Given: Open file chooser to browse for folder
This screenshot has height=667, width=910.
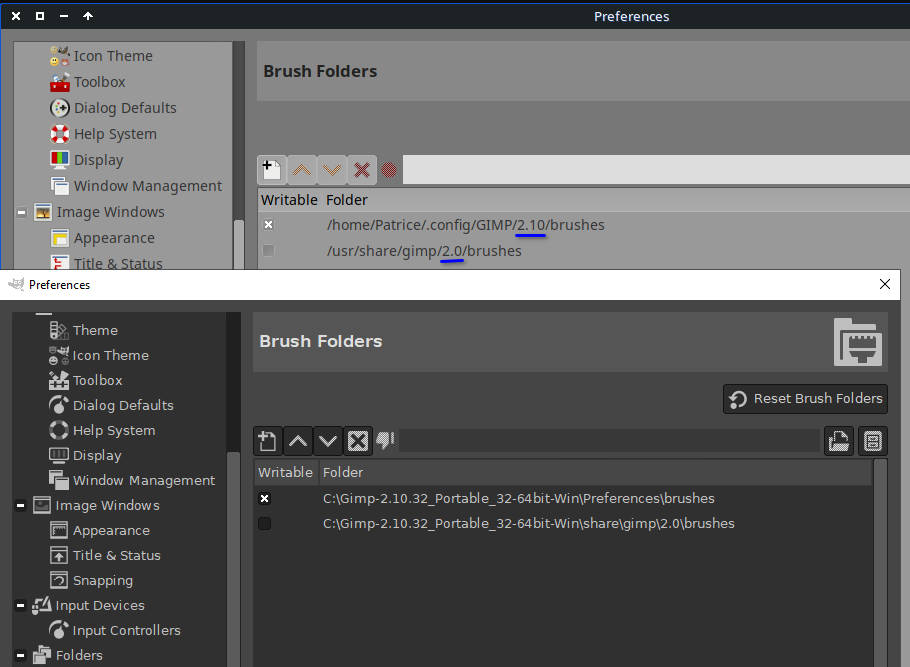Looking at the screenshot, I should [838, 441].
